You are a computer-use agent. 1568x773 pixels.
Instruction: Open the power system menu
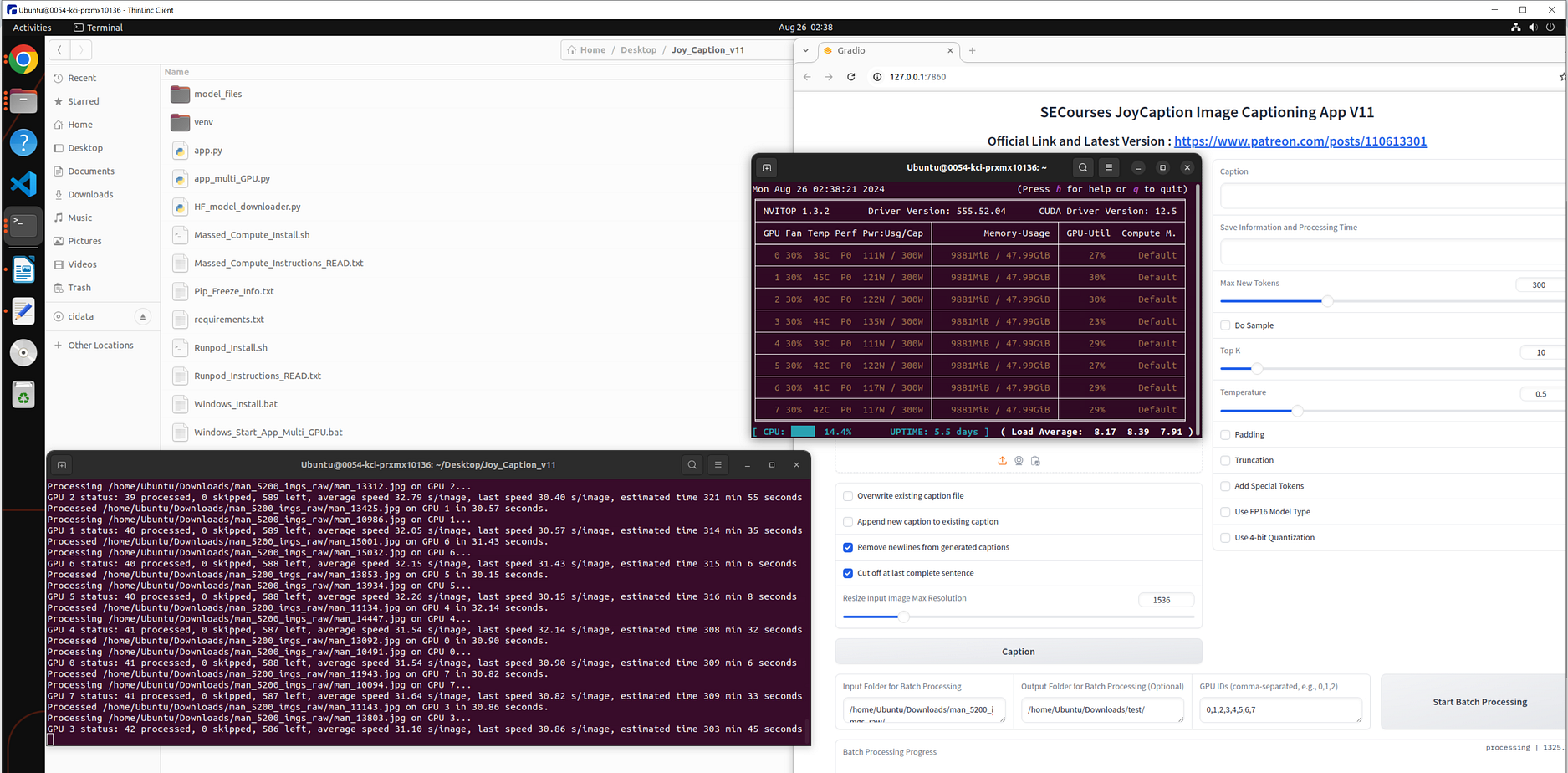click(x=1550, y=28)
